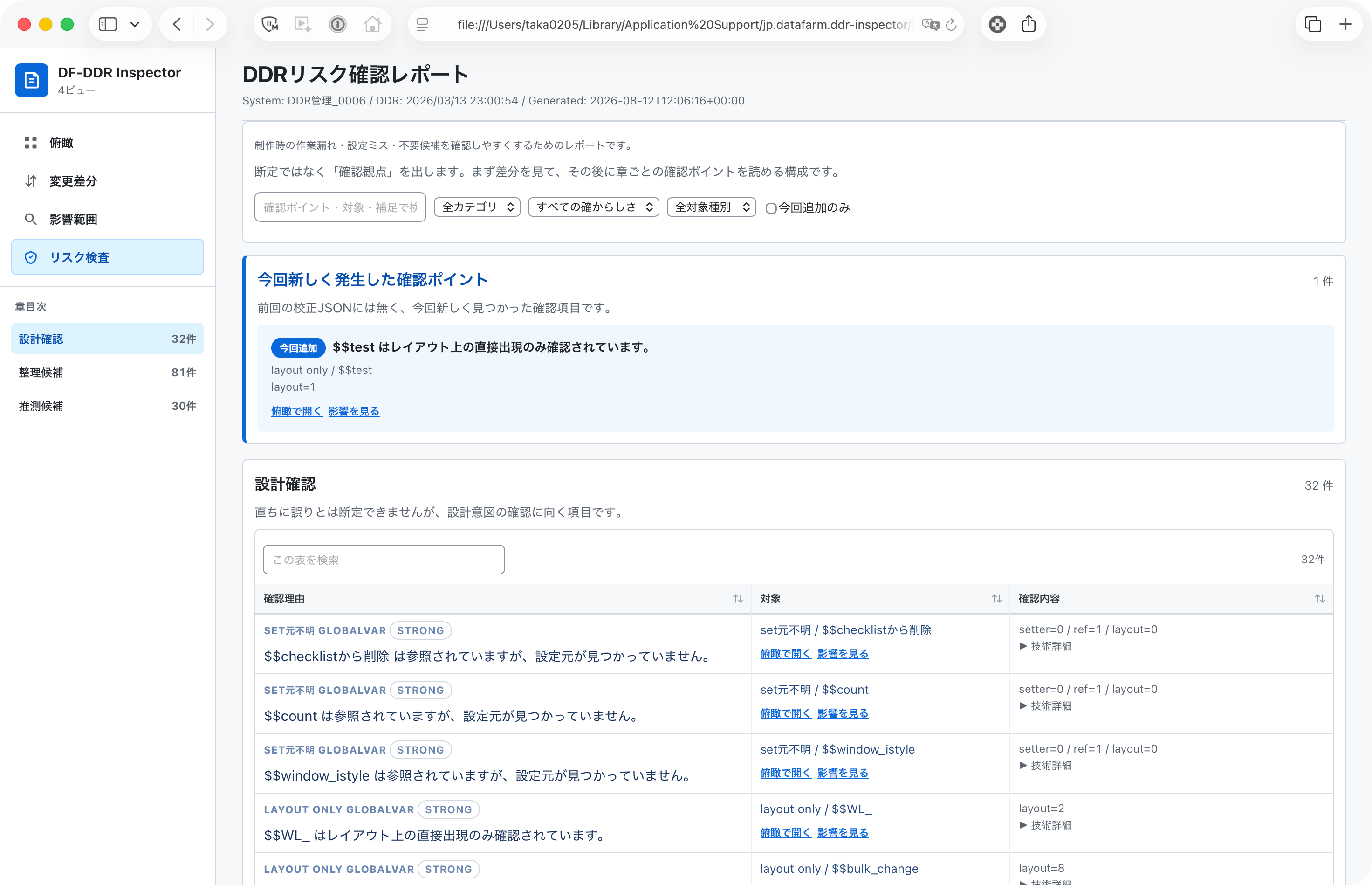Viewport: 1372px width, 885px height.
Task: Switch to the 変更差分 view
Action: 107,181
